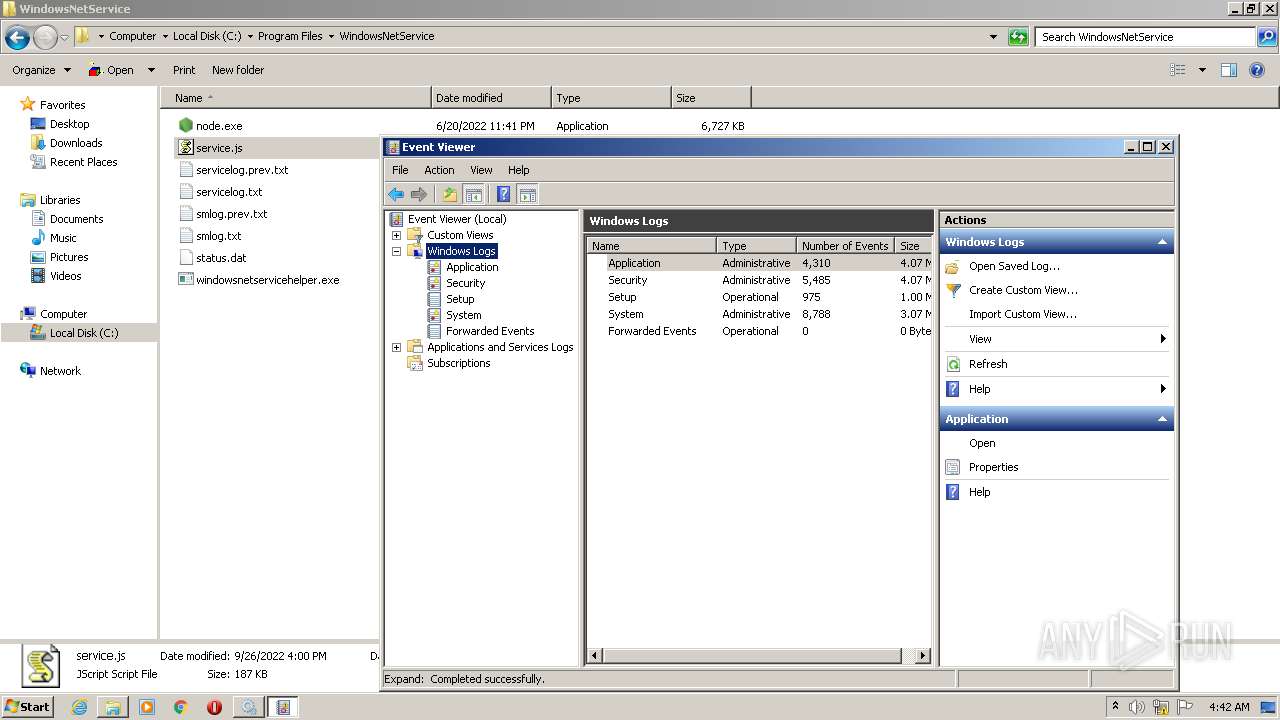The width and height of the screenshot is (1280, 720).
Task: Go back using Event Viewer's blue back arrow
Action: (x=396, y=194)
